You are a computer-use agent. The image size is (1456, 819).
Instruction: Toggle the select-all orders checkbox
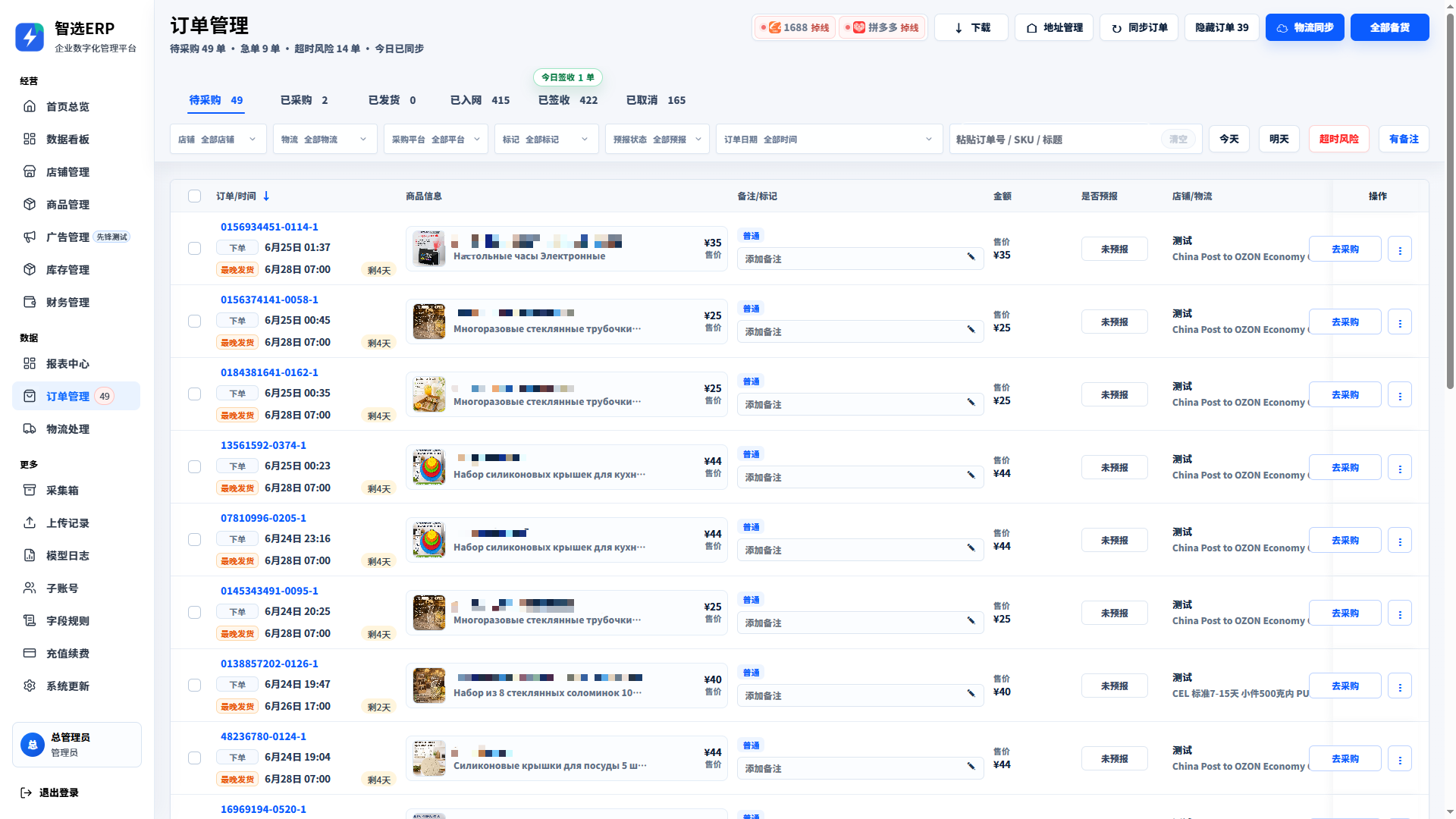pos(195,196)
